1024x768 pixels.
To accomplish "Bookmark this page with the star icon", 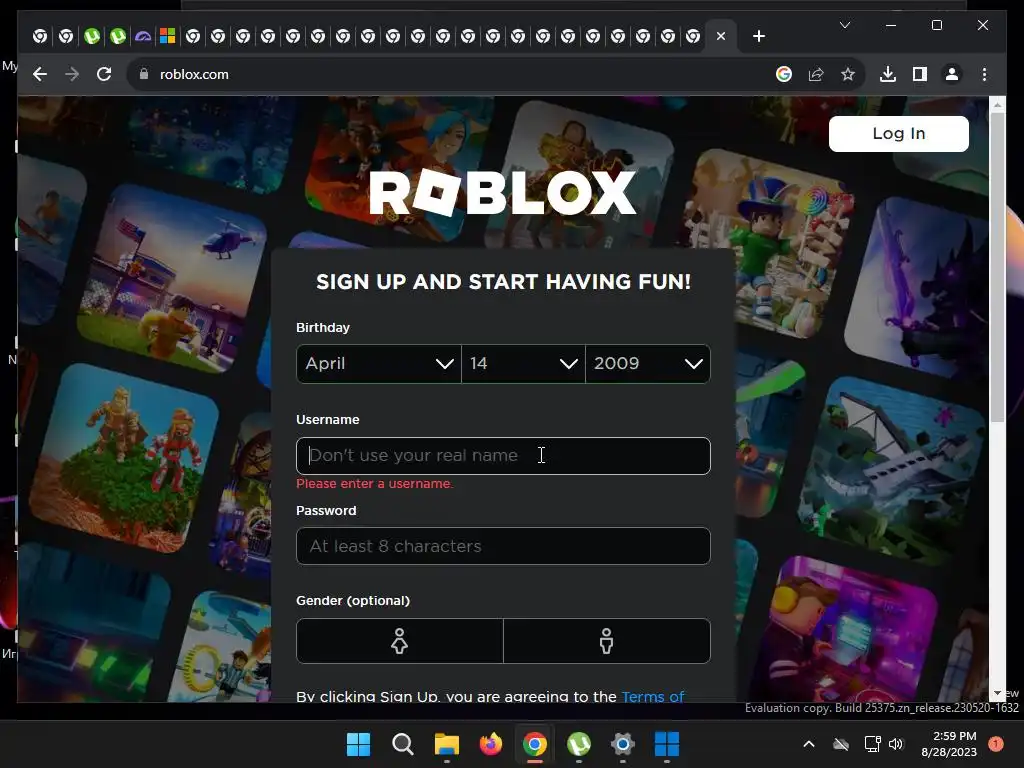I will 848,74.
